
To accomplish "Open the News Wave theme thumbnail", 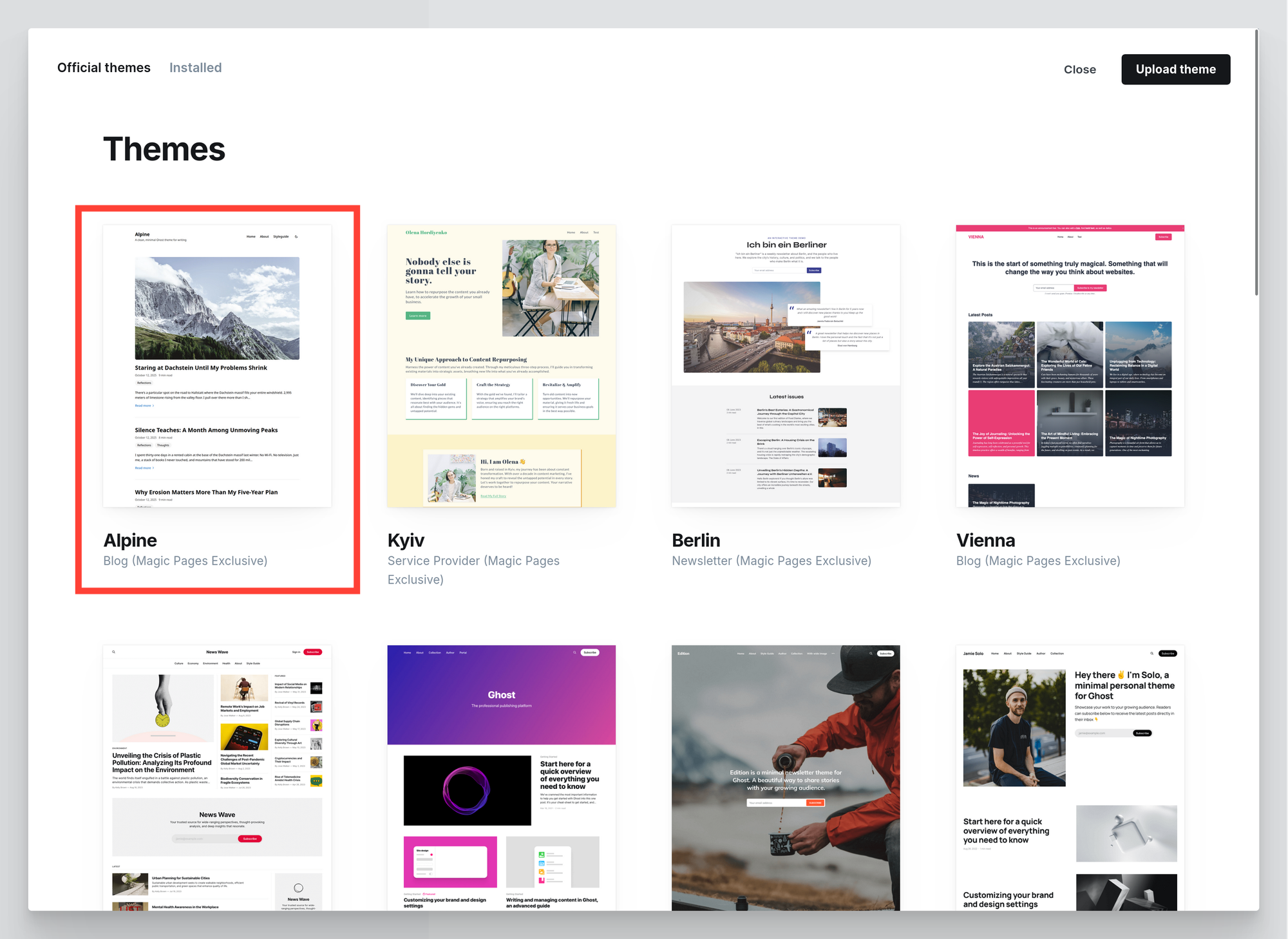I will pos(217,777).
